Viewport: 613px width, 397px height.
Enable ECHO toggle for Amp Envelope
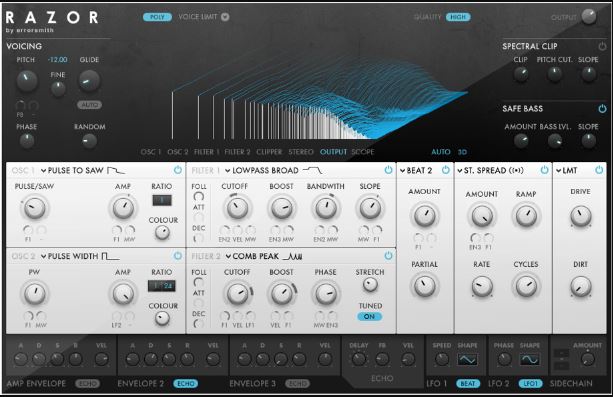[x=88, y=384]
